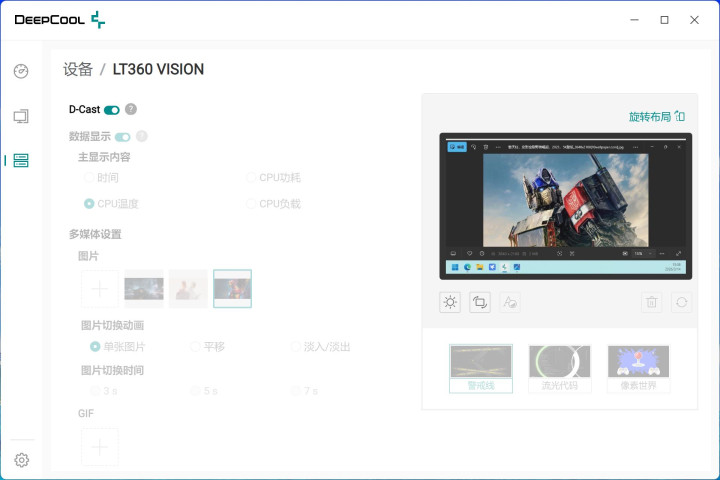This screenshot has width=720, height=480.
Task: Click the crop/rotate image icon below preview
Action: click(480, 302)
